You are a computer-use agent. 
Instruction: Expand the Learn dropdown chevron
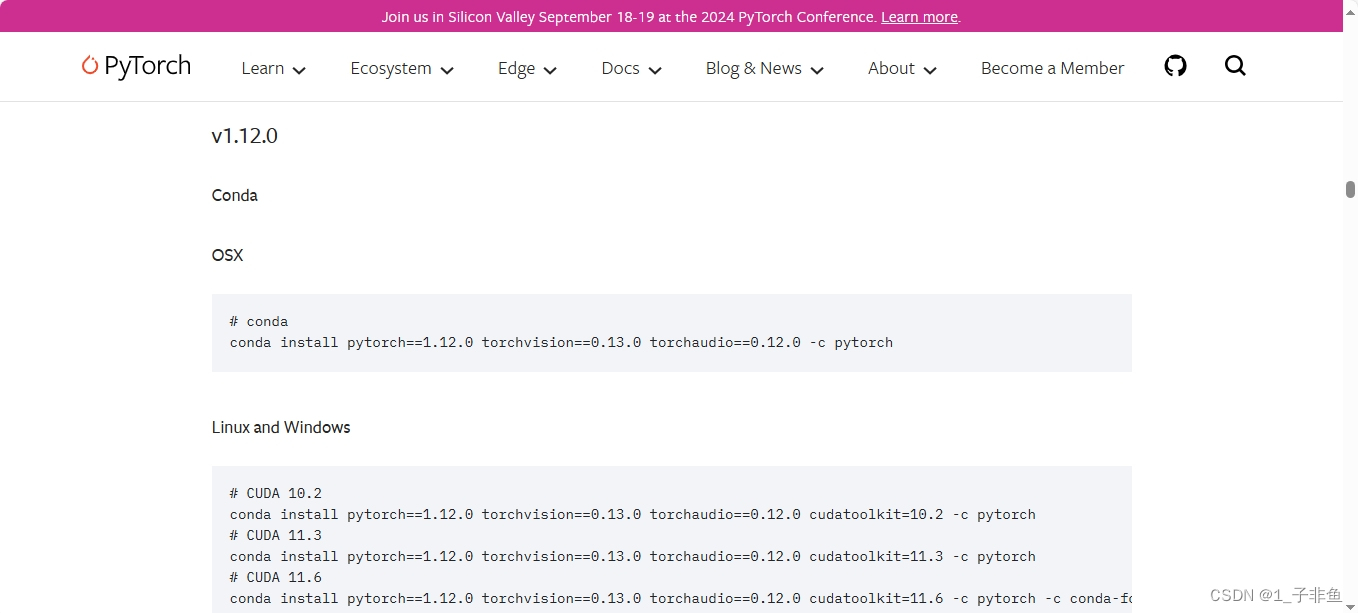(x=299, y=71)
